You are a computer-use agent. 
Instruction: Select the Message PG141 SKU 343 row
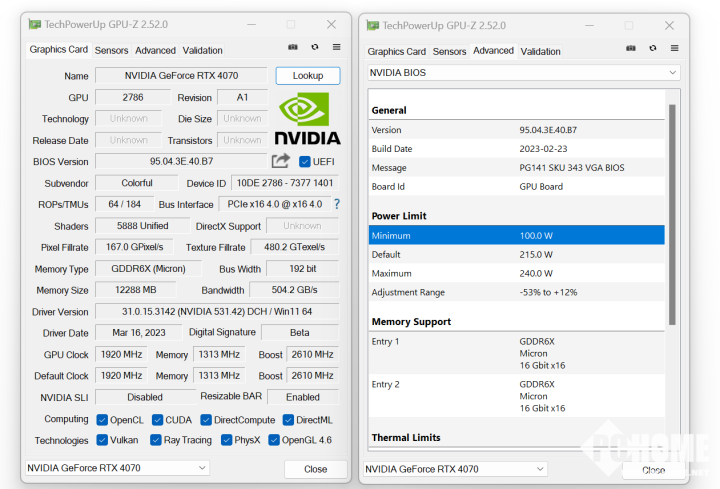point(516,168)
